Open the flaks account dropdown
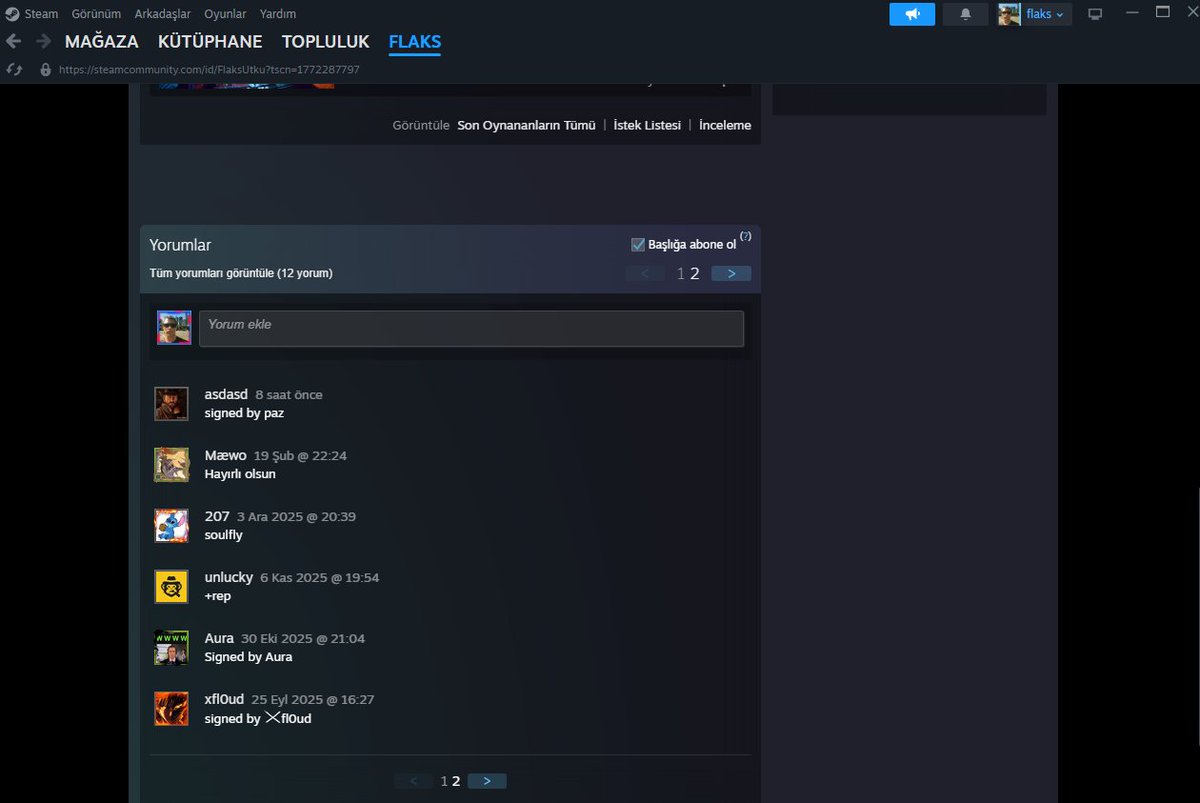The height and width of the screenshot is (803, 1200). click(x=1045, y=14)
